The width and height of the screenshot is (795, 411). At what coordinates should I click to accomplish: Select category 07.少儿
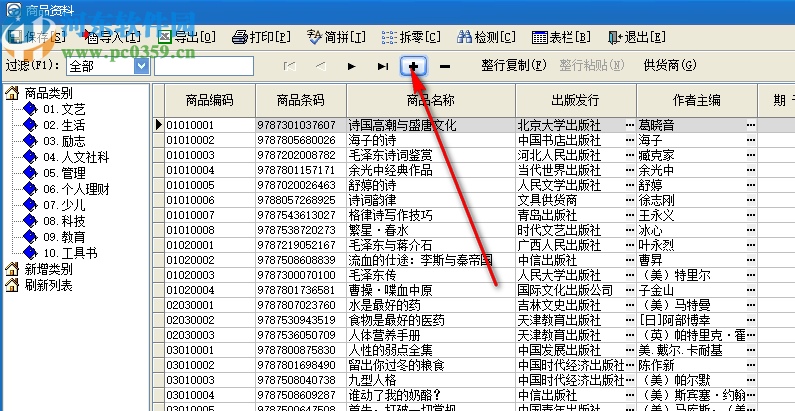(64, 205)
